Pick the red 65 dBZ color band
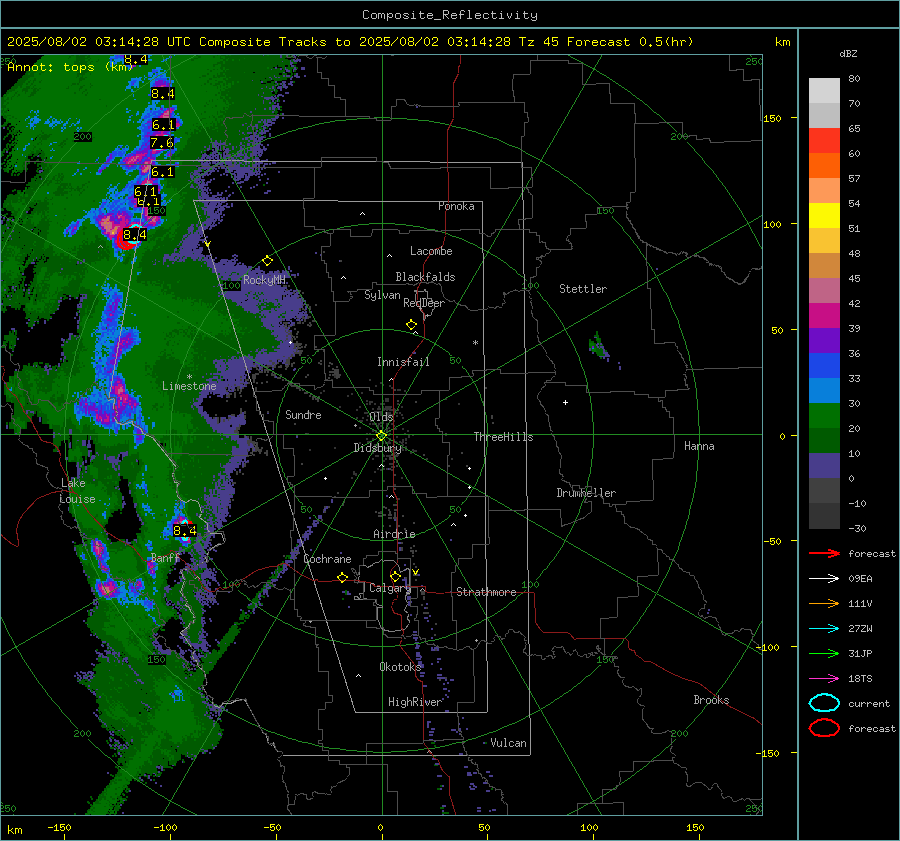Screen dimensions: 900x841 pyautogui.click(x=824, y=140)
